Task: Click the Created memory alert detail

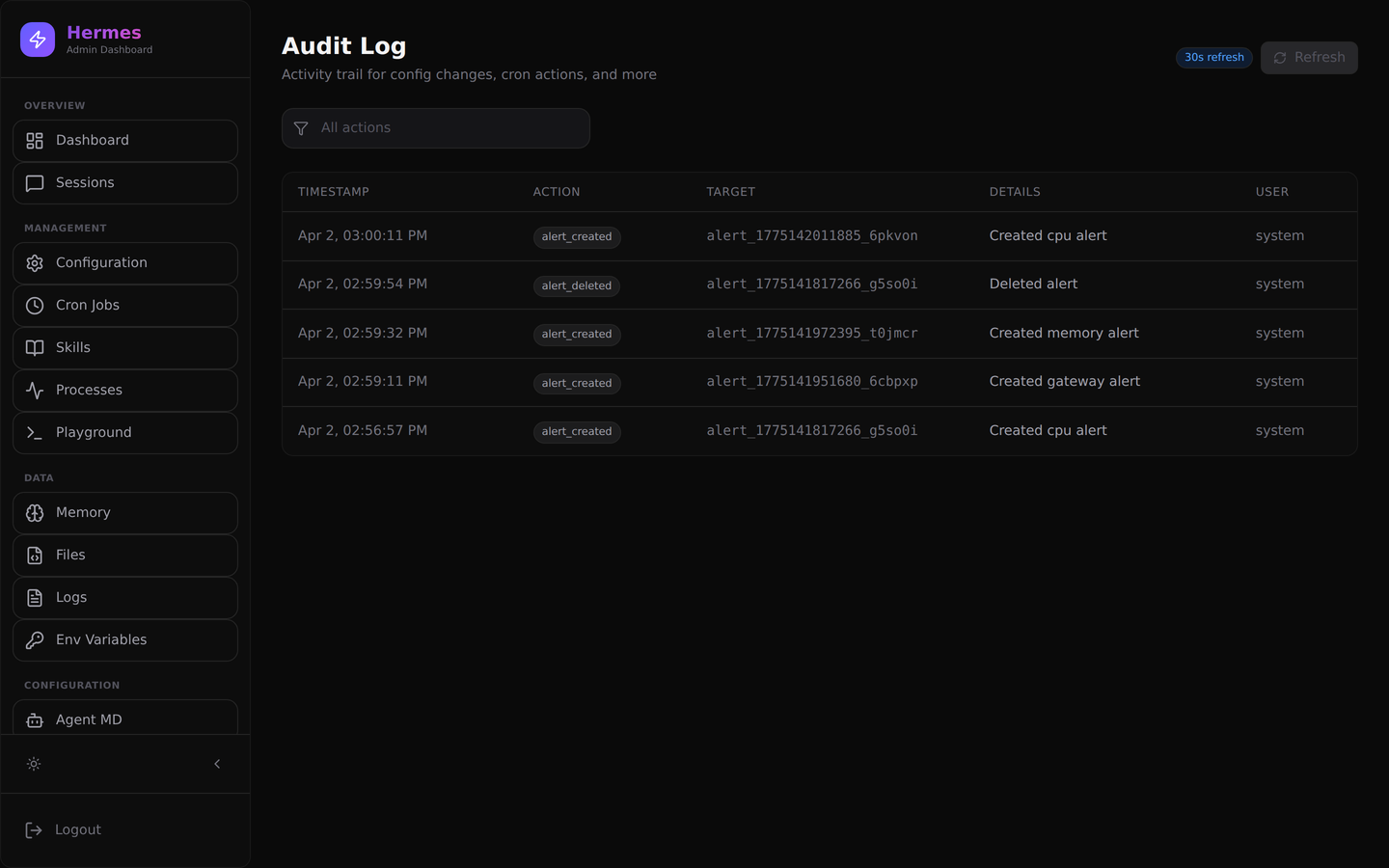Action: click(x=1064, y=334)
